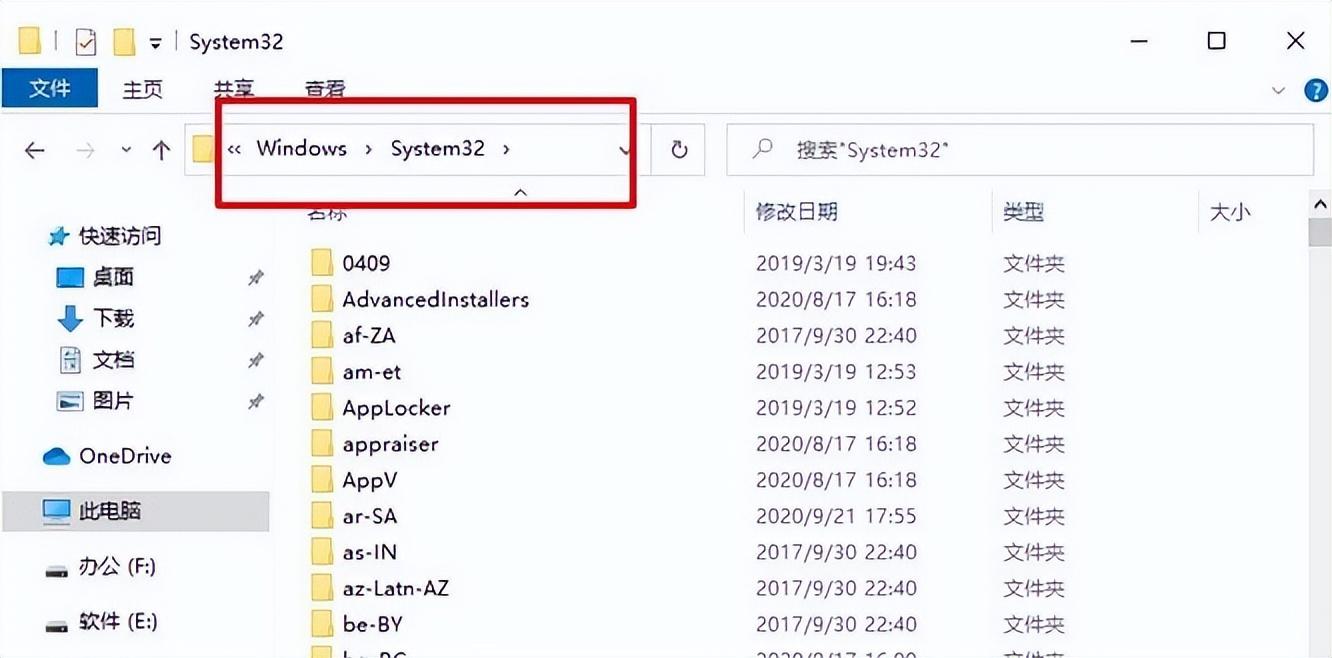Image resolution: width=1332 pixels, height=658 pixels.
Task: Select 快速访问 in navigation pane
Action: [119, 236]
